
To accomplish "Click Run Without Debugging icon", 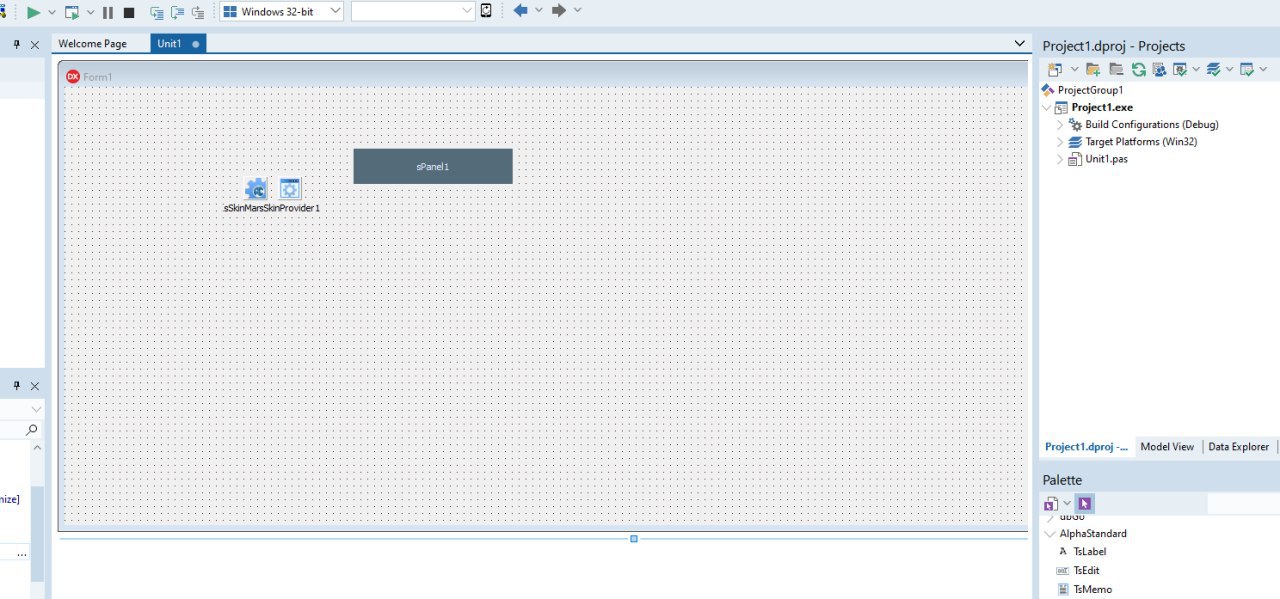I will [72, 12].
